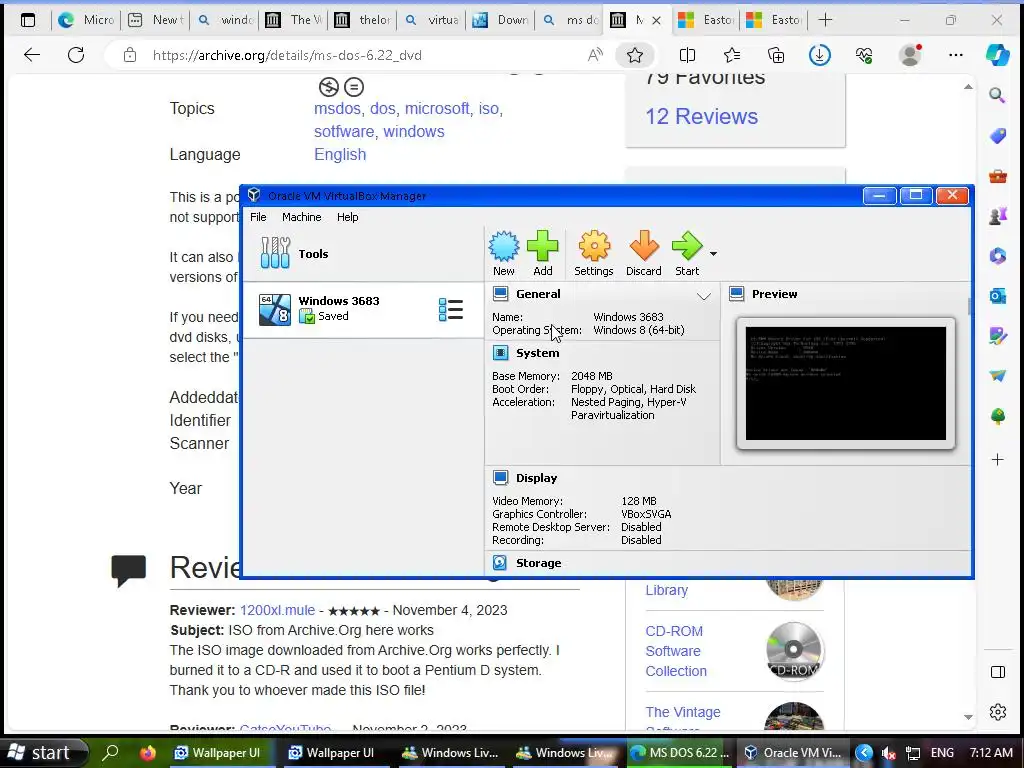Open 12 Reviews link
1024x768 pixels.
tap(701, 116)
